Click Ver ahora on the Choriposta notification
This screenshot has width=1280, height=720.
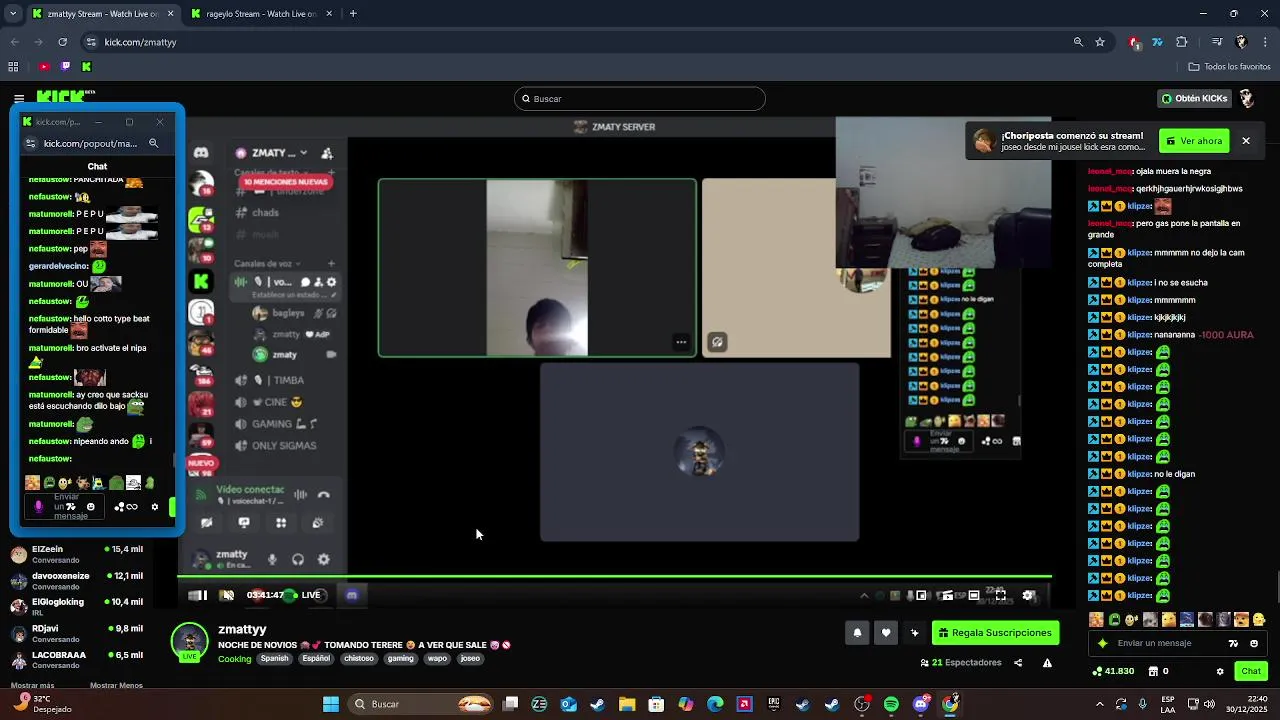click(1194, 141)
